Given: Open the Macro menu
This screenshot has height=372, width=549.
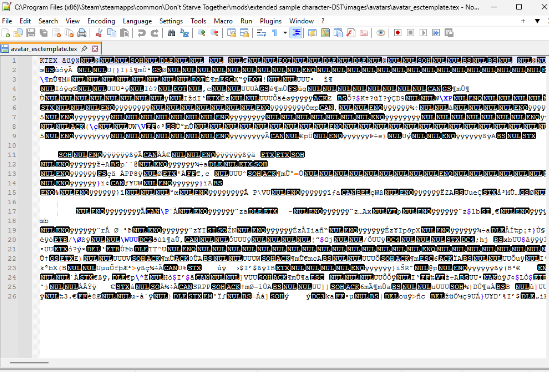Looking at the screenshot, I should [x=223, y=21].
